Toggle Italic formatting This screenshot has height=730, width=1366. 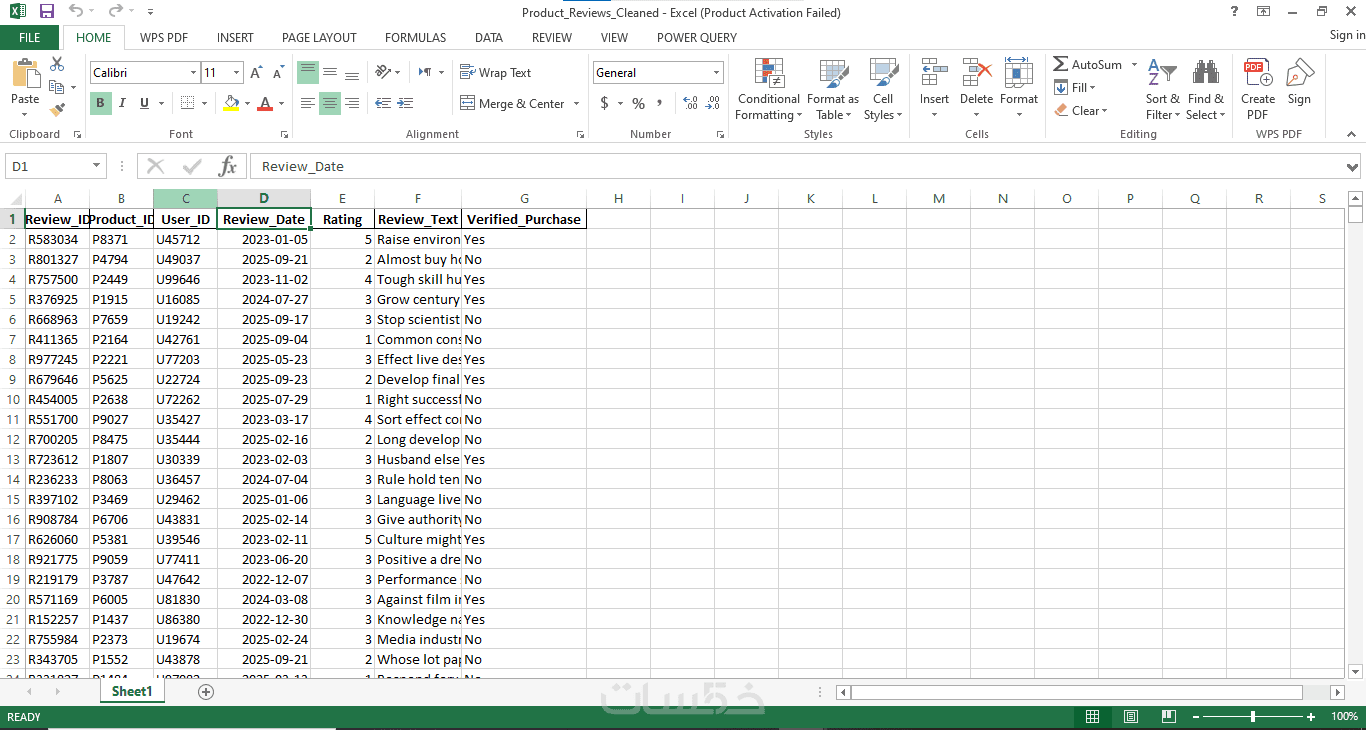(122, 103)
